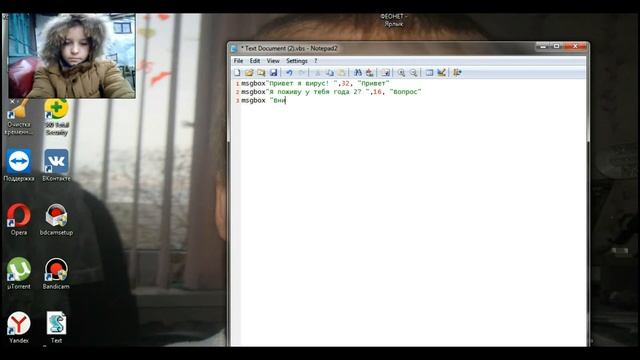Zoom out with the magnifier minus icon
This screenshot has width=640, height=360.
[413, 73]
